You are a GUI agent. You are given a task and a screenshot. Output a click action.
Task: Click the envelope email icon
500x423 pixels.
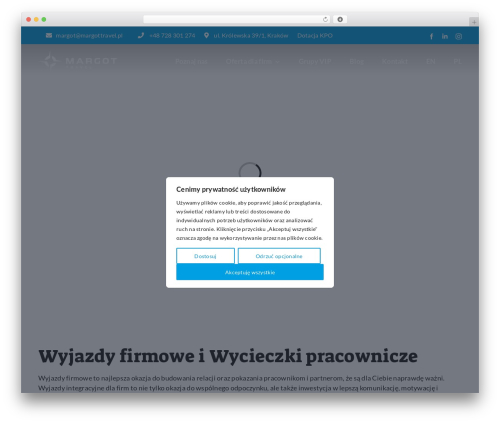49,35
